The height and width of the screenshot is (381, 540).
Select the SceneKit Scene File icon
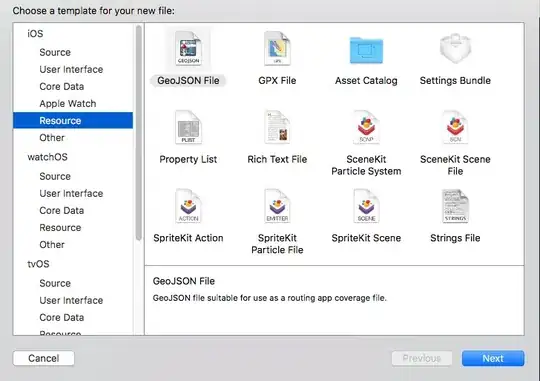tap(455, 127)
